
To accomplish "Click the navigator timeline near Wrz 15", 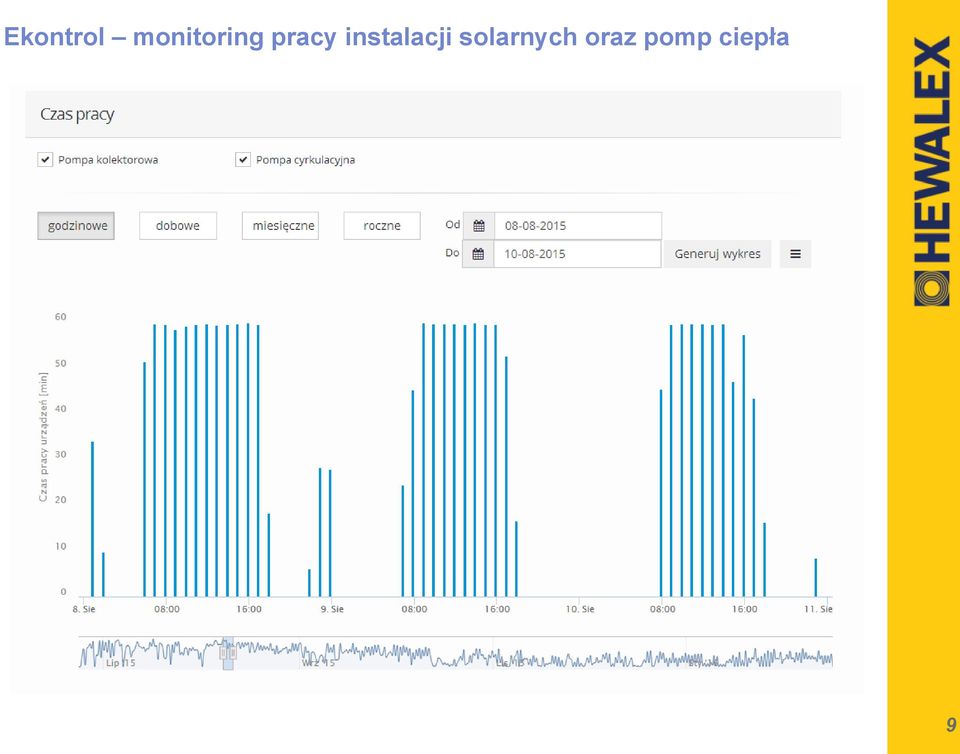I will pyautogui.click(x=318, y=663).
